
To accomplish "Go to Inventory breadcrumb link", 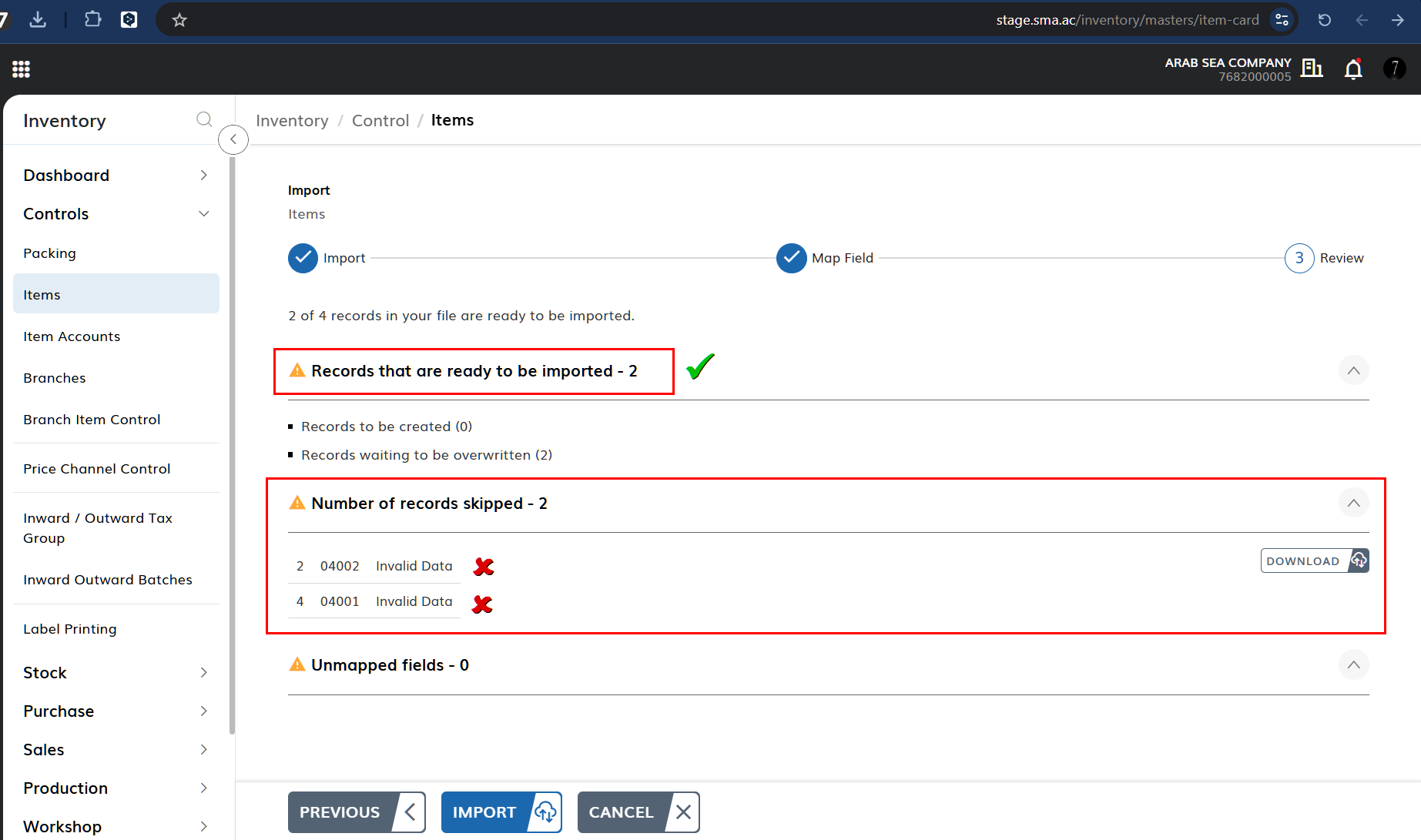I will pos(292,120).
